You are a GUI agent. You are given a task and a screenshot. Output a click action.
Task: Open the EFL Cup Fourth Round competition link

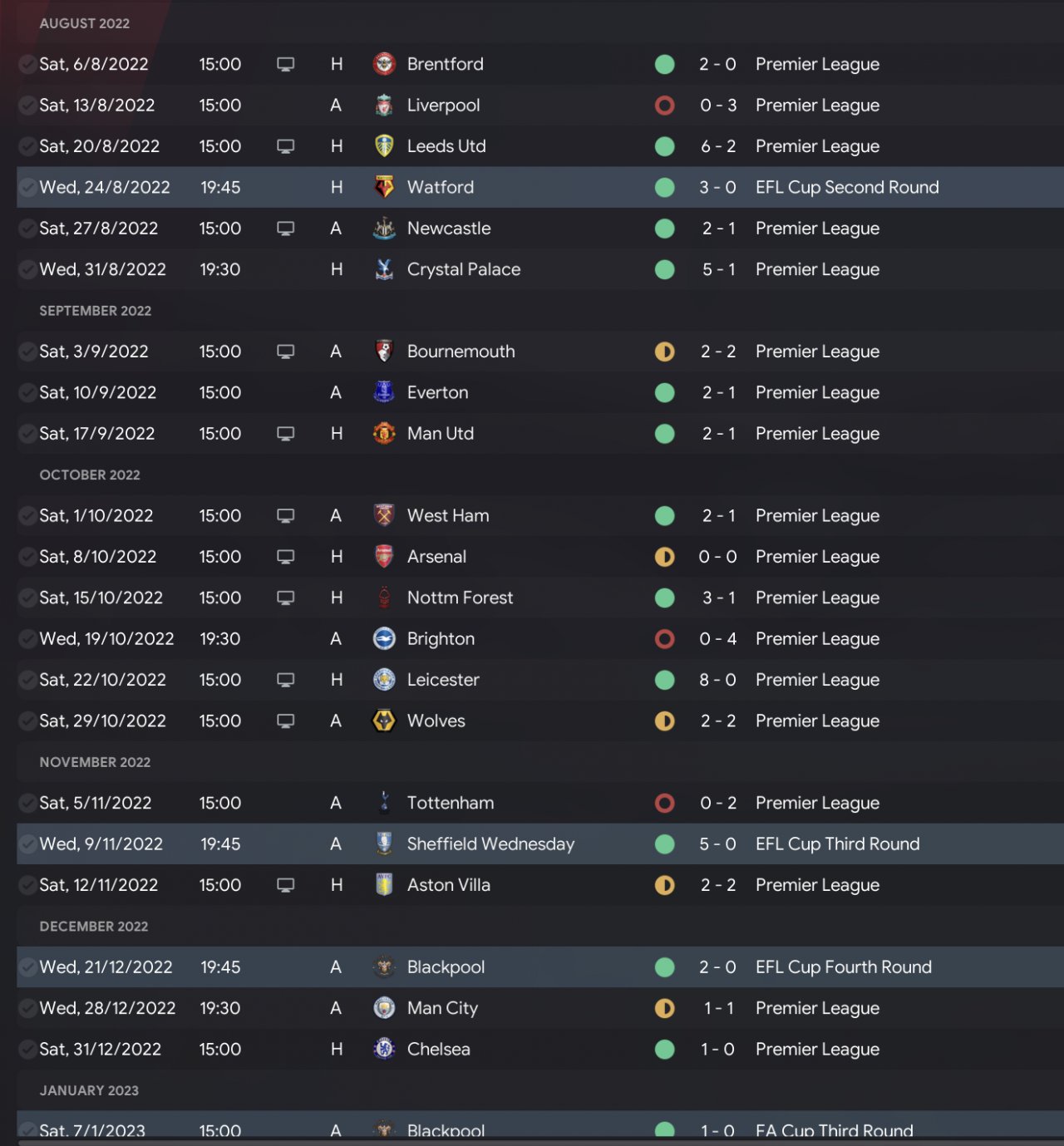pos(843,966)
